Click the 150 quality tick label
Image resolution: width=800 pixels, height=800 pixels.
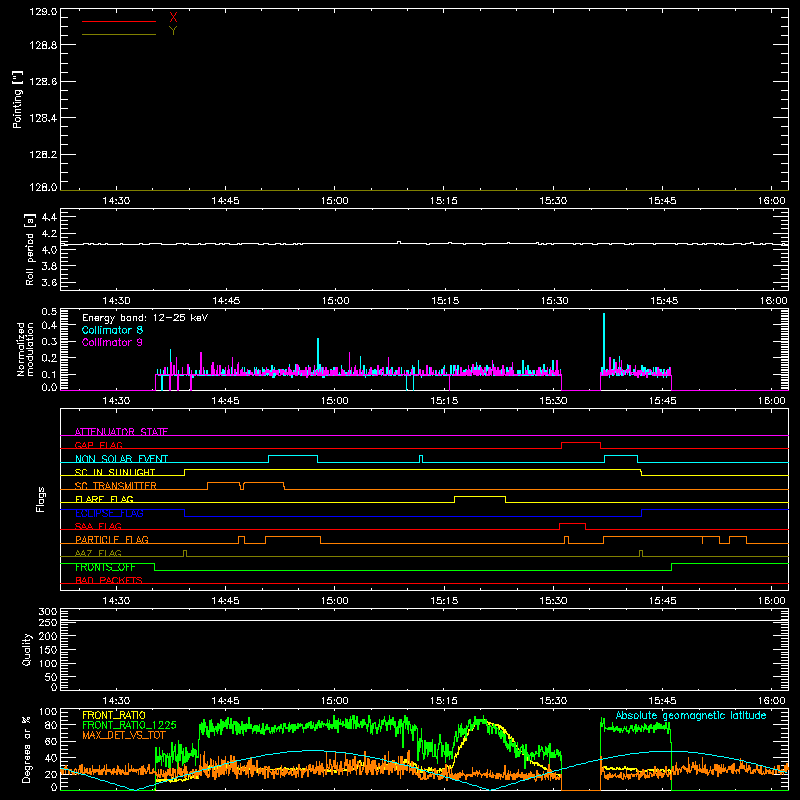[x=48, y=650]
